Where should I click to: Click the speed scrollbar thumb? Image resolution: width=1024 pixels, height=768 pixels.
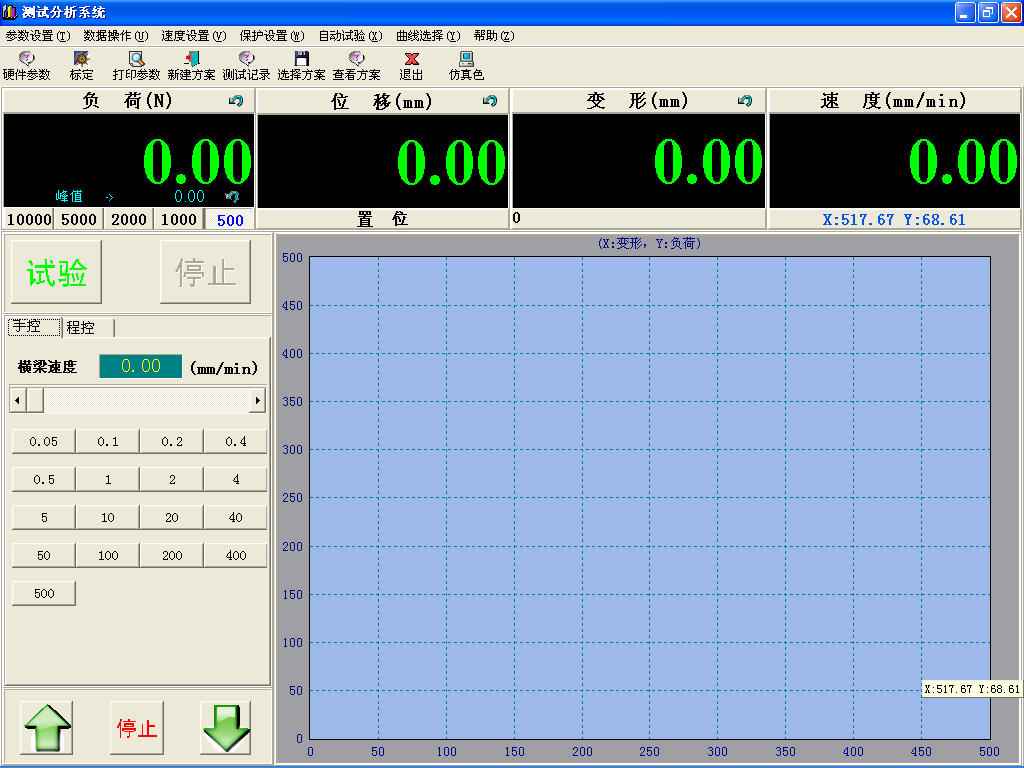(x=35, y=400)
